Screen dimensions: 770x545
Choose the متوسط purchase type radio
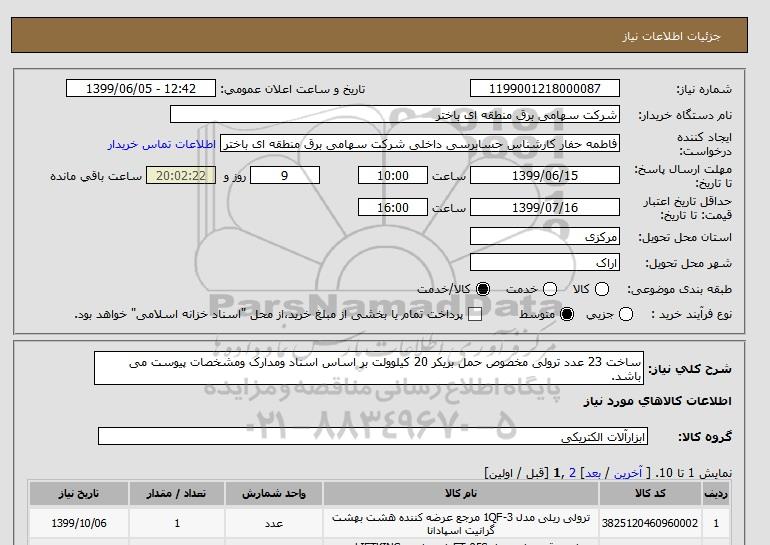coord(567,314)
